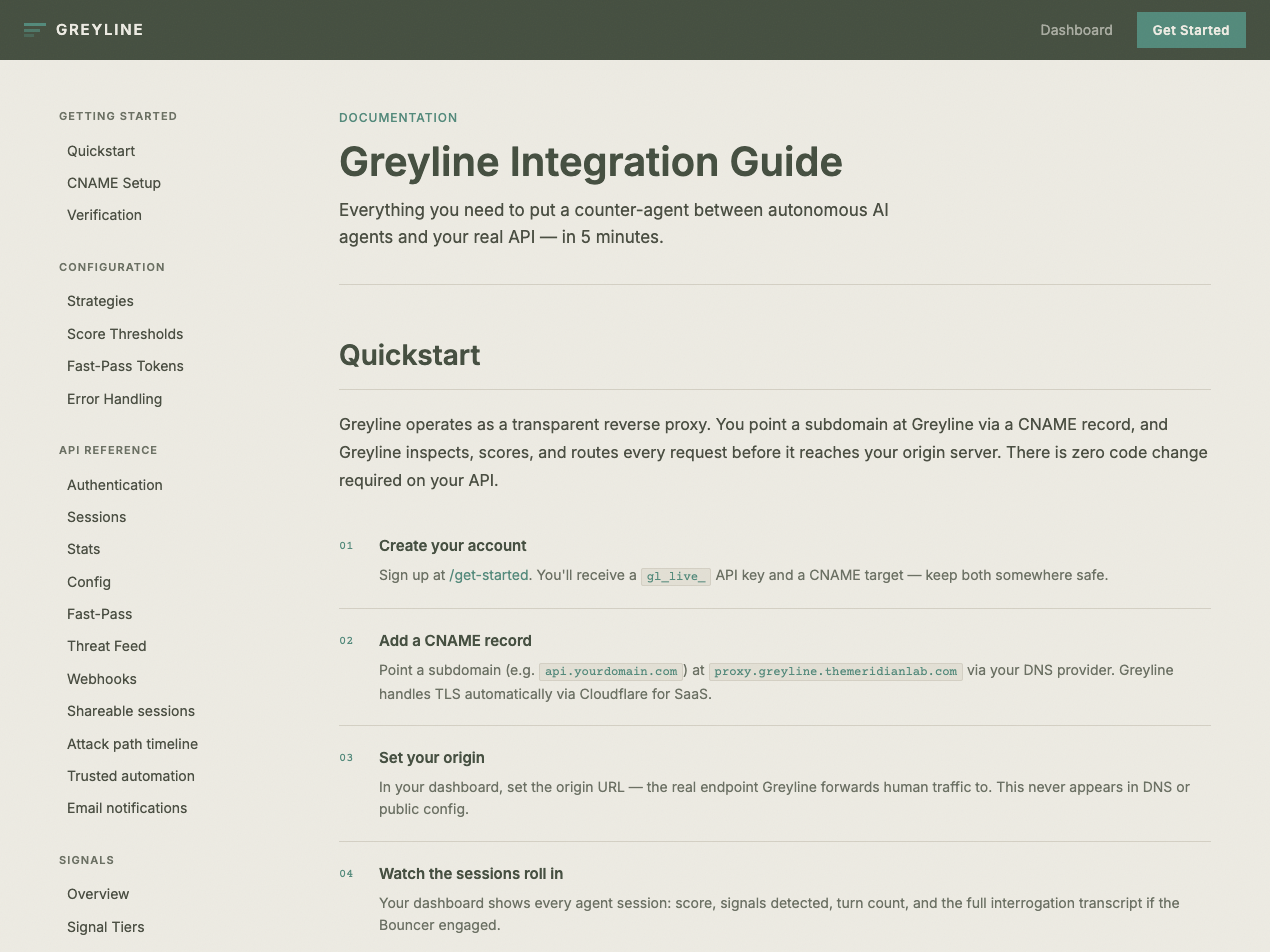The width and height of the screenshot is (1270, 952).
Task: Click the DOCUMENTATION label above title
Action: pos(398,118)
